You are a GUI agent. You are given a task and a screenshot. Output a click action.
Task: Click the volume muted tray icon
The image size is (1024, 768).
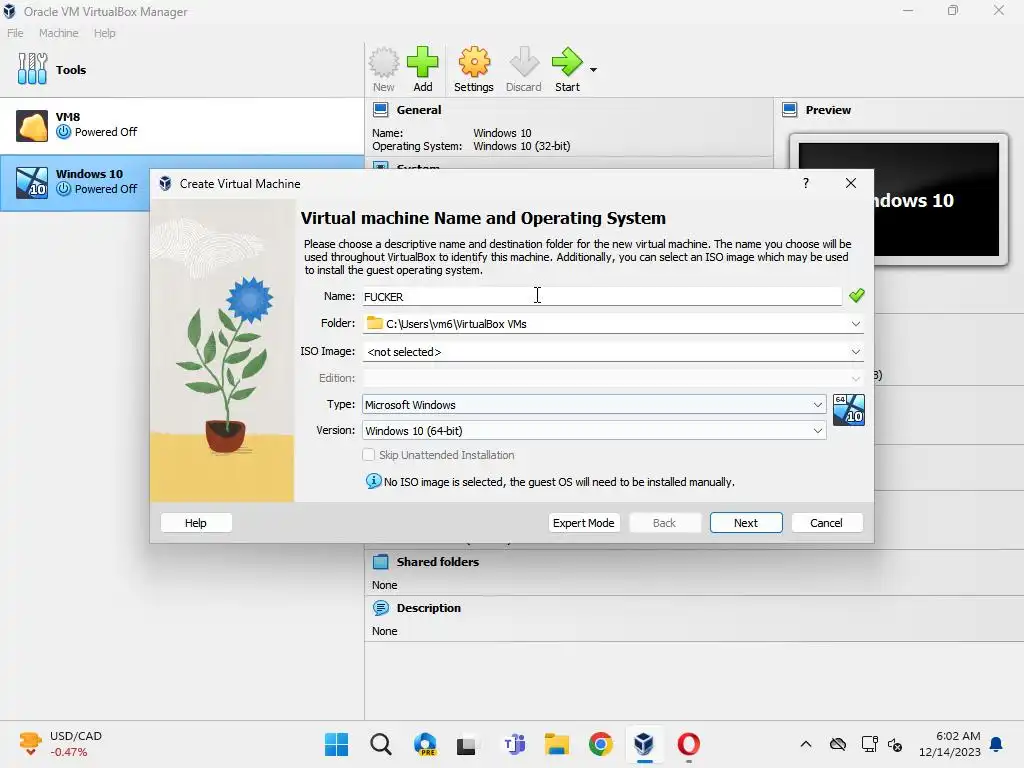point(895,744)
